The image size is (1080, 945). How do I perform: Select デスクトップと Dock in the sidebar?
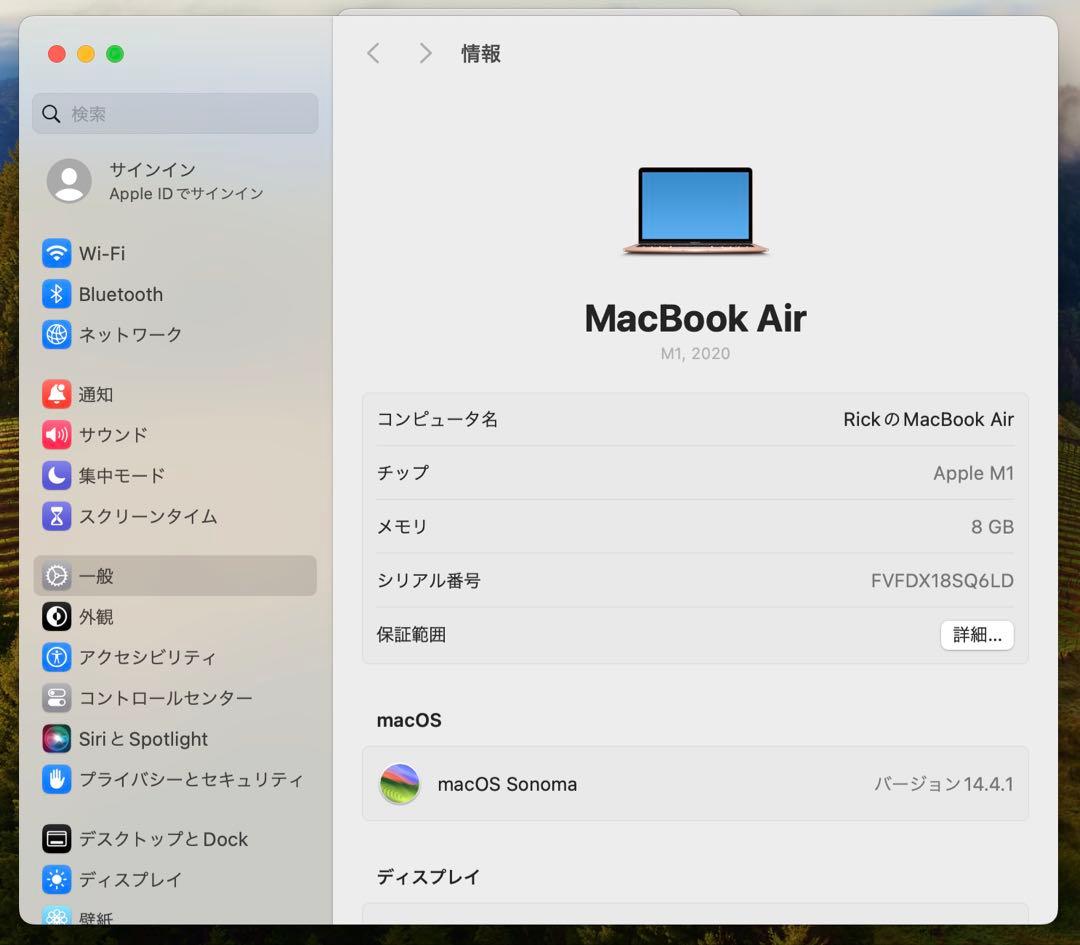57,839
